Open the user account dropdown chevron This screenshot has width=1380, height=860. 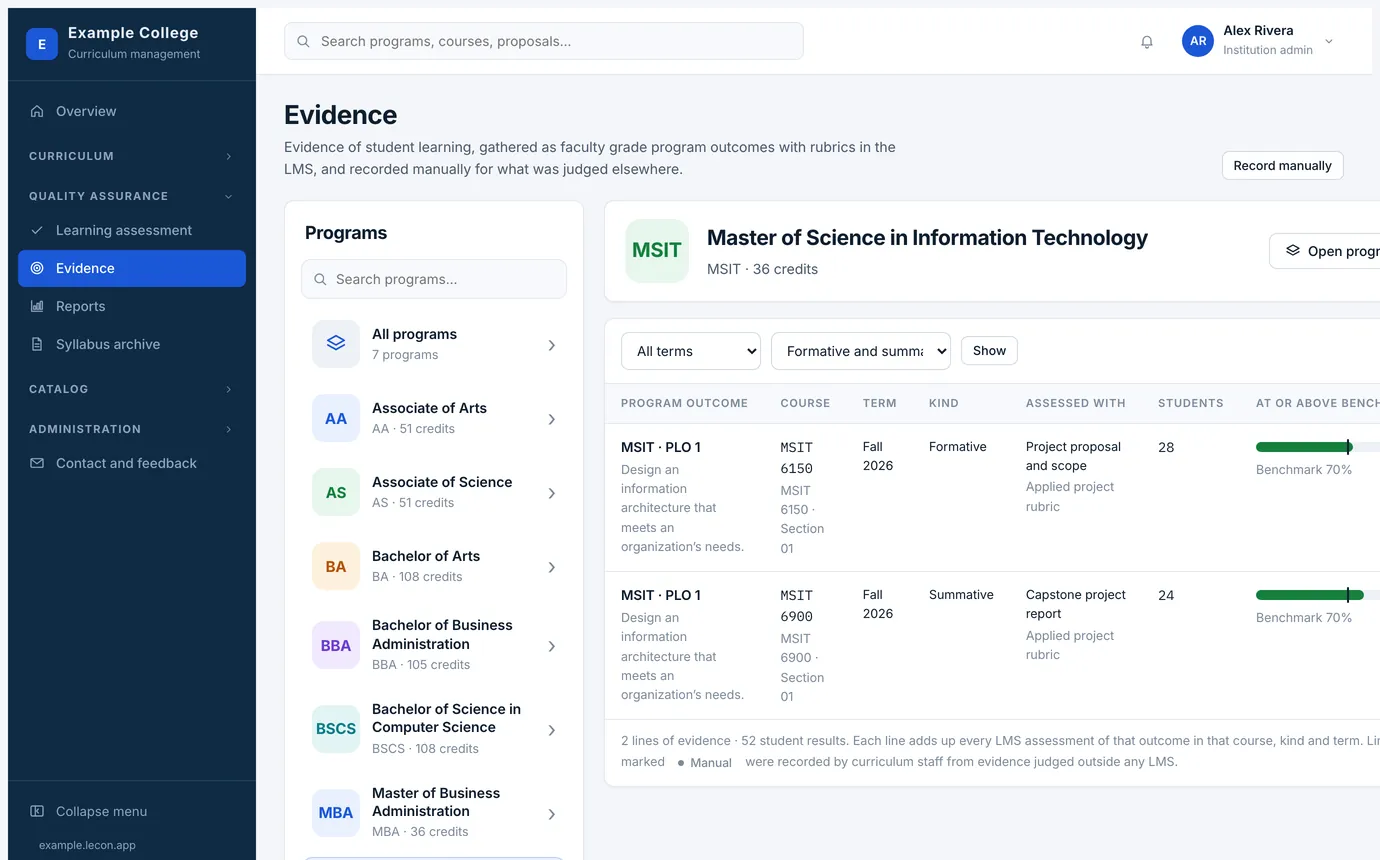pos(1329,41)
